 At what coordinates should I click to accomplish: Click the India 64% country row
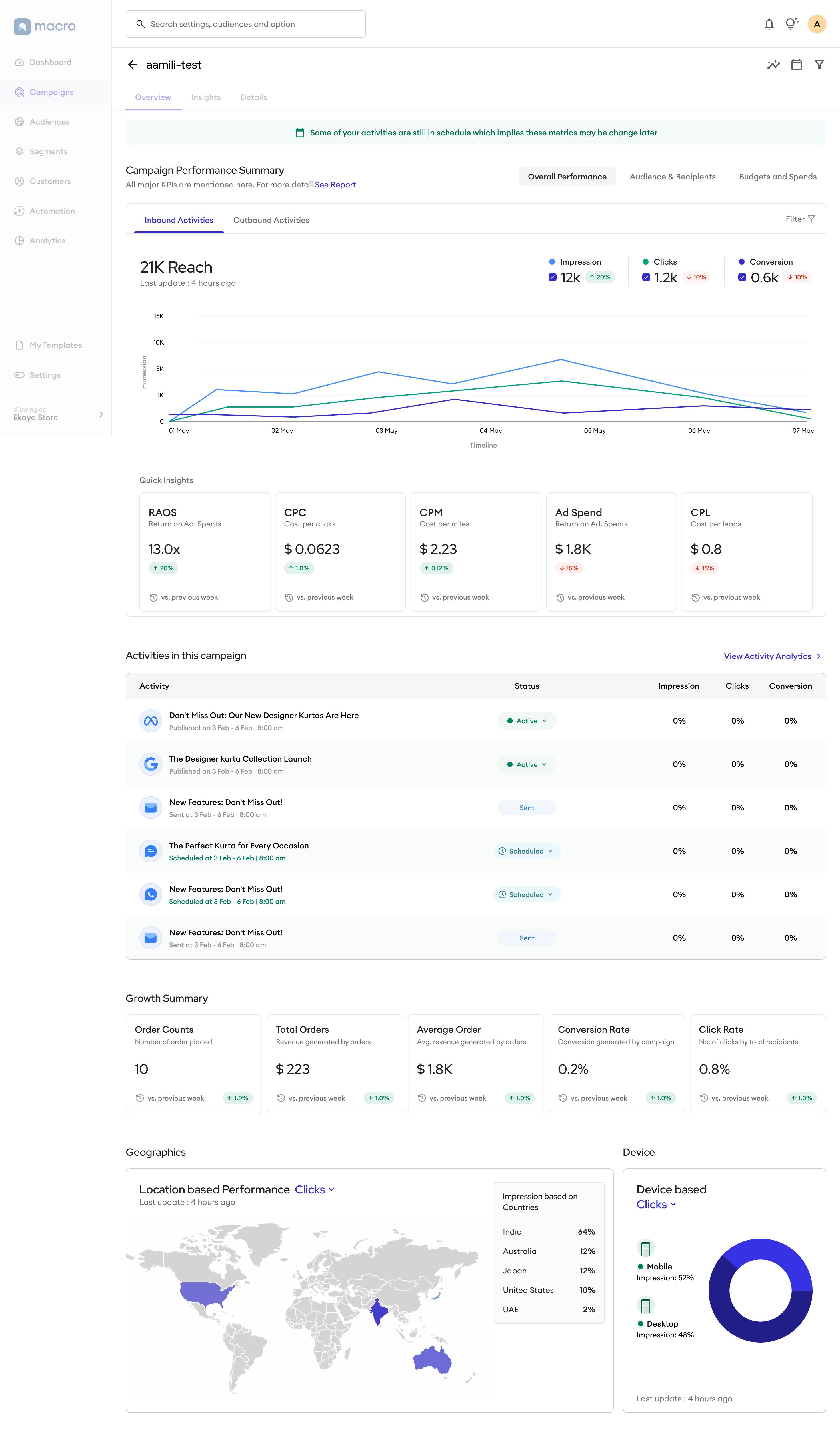[x=549, y=1232]
